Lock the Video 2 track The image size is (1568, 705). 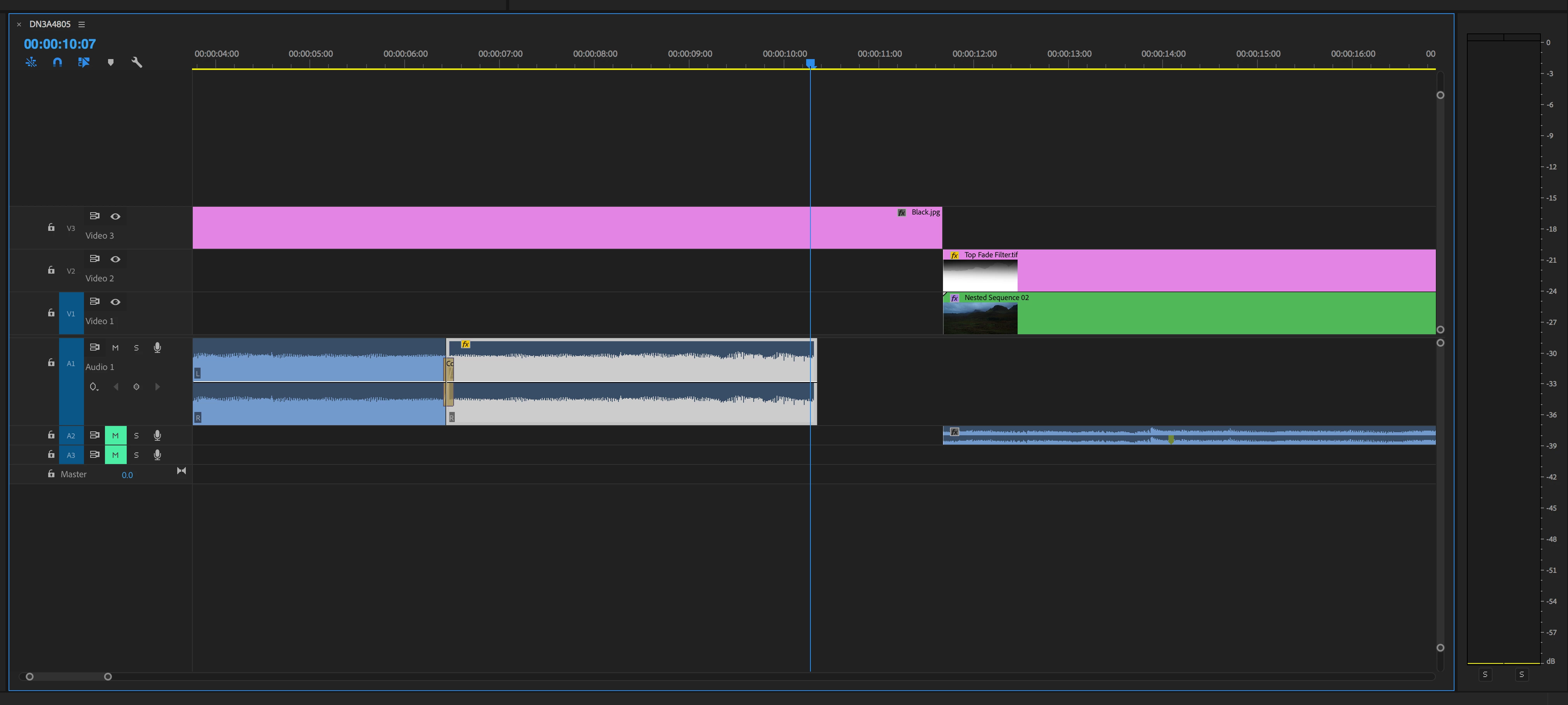[51, 270]
